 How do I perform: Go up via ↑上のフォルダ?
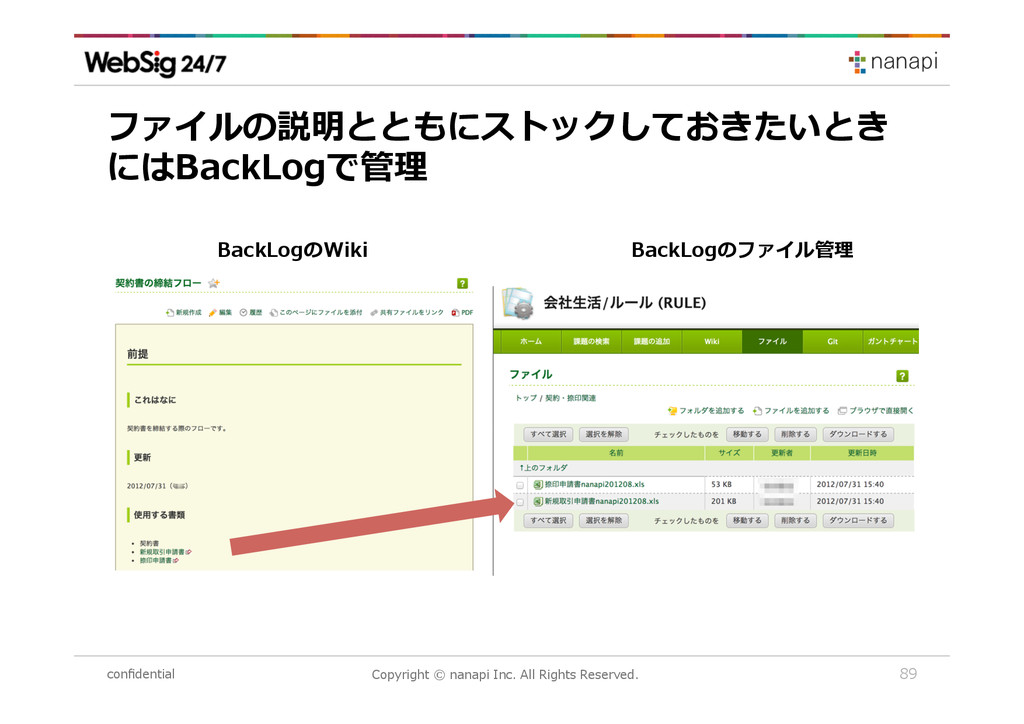click(544, 468)
